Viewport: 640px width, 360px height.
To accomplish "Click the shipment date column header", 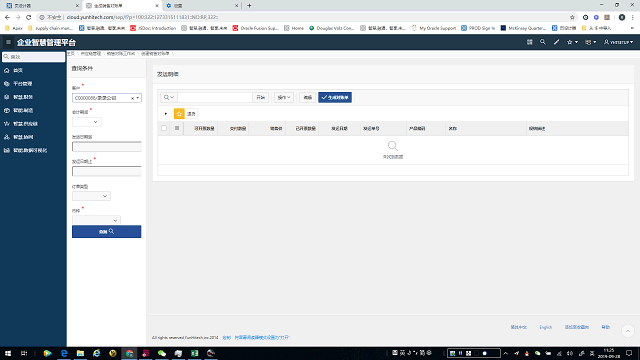I will point(339,129).
